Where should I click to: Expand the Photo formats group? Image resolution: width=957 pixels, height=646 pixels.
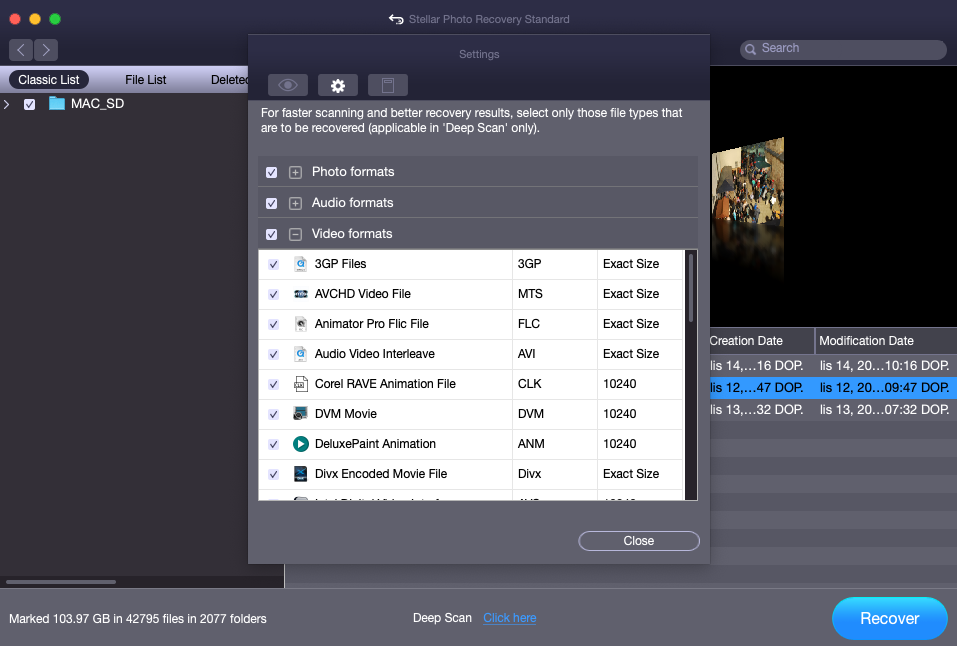pyautogui.click(x=295, y=172)
